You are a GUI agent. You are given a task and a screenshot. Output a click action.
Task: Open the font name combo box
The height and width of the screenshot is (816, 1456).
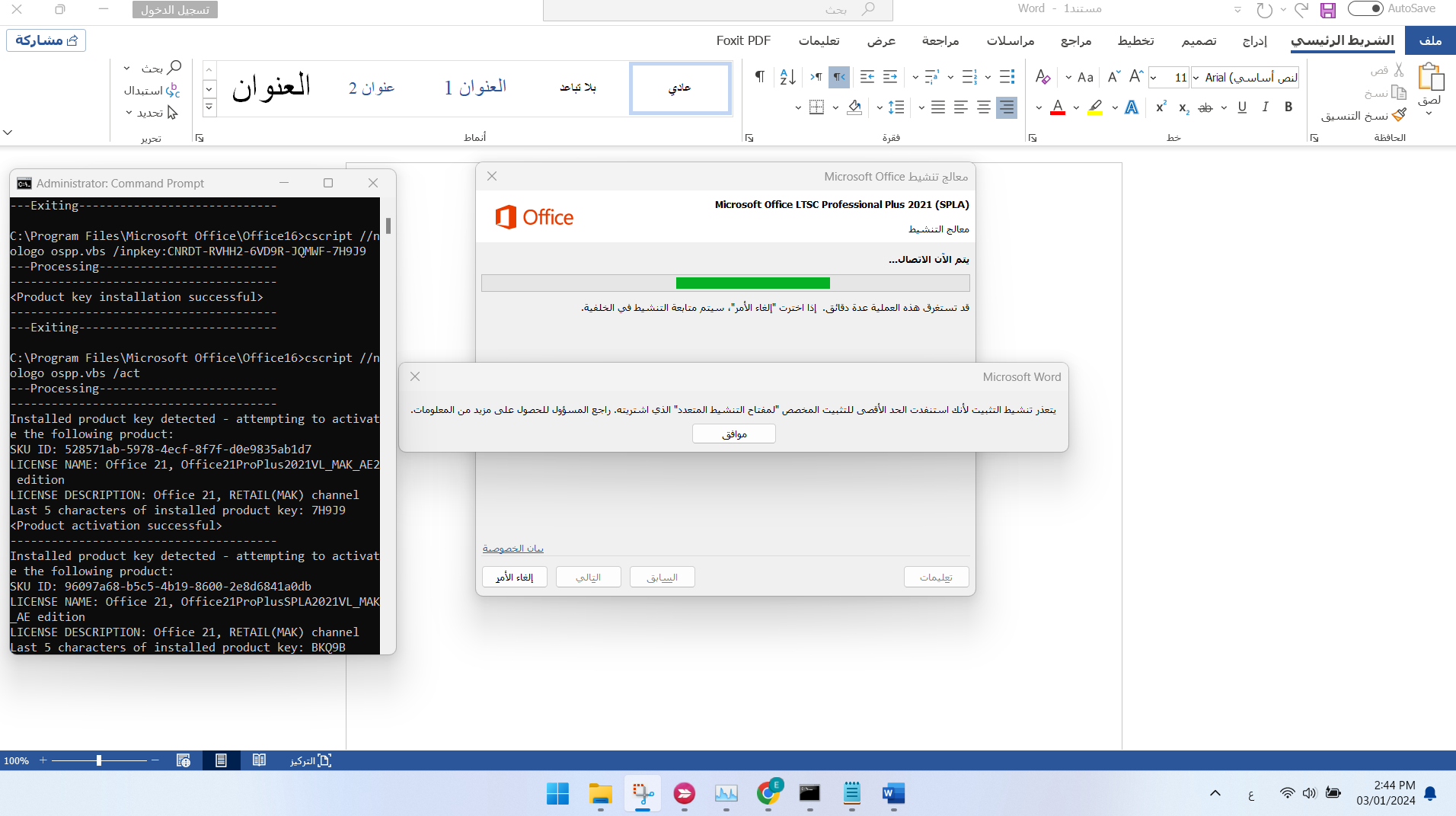tap(1246, 77)
